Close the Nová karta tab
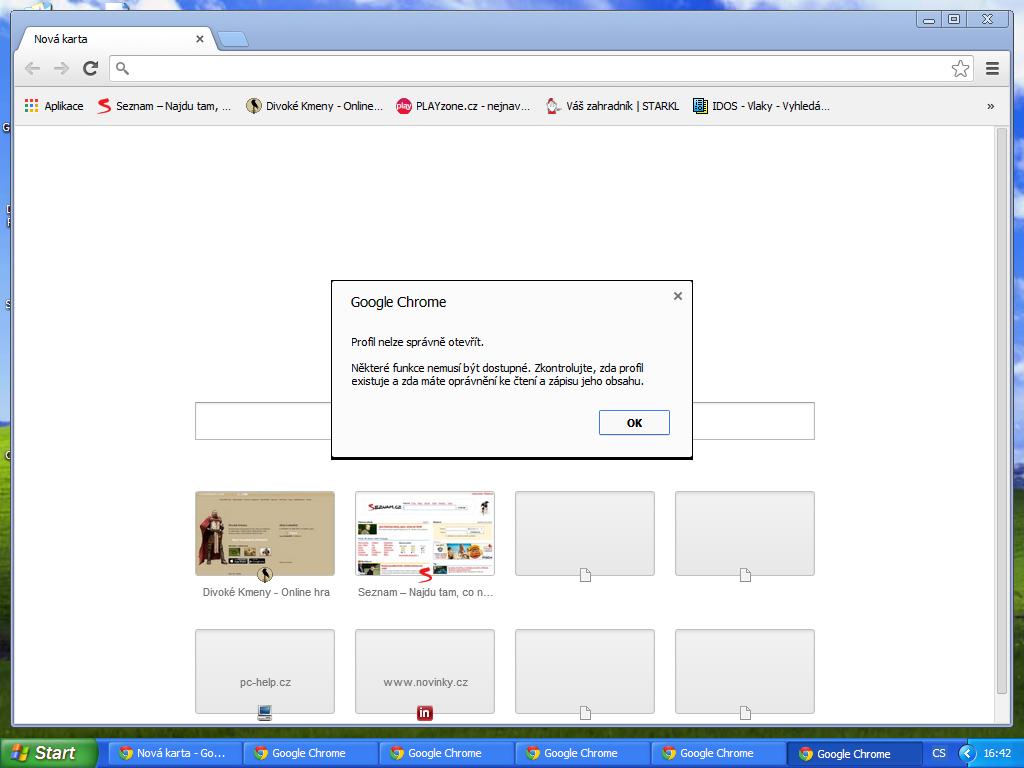The image size is (1024, 768). point(200,39)
